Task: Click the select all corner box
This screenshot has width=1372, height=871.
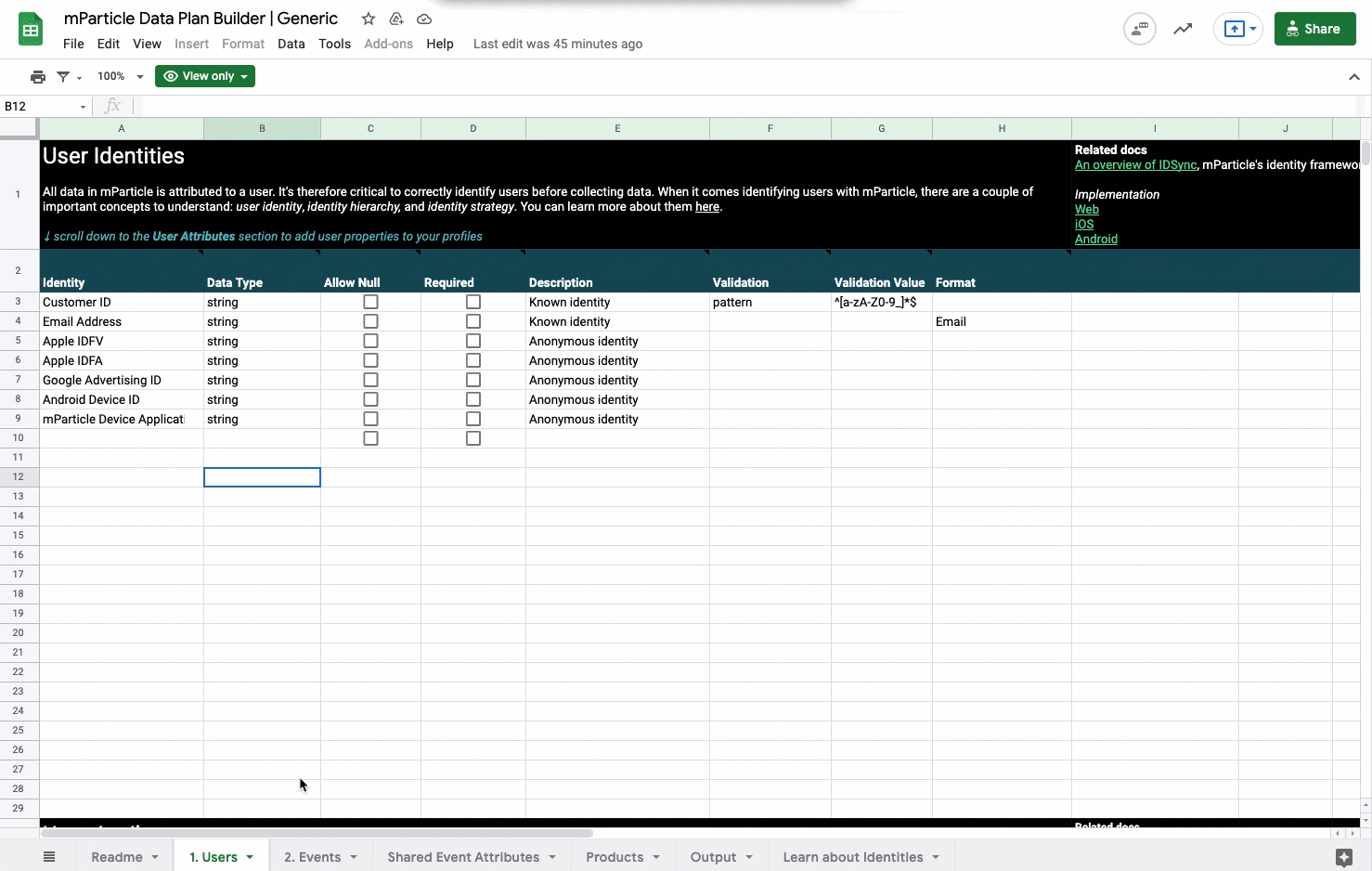Action: pyautogui.click(x=19, y=128)
